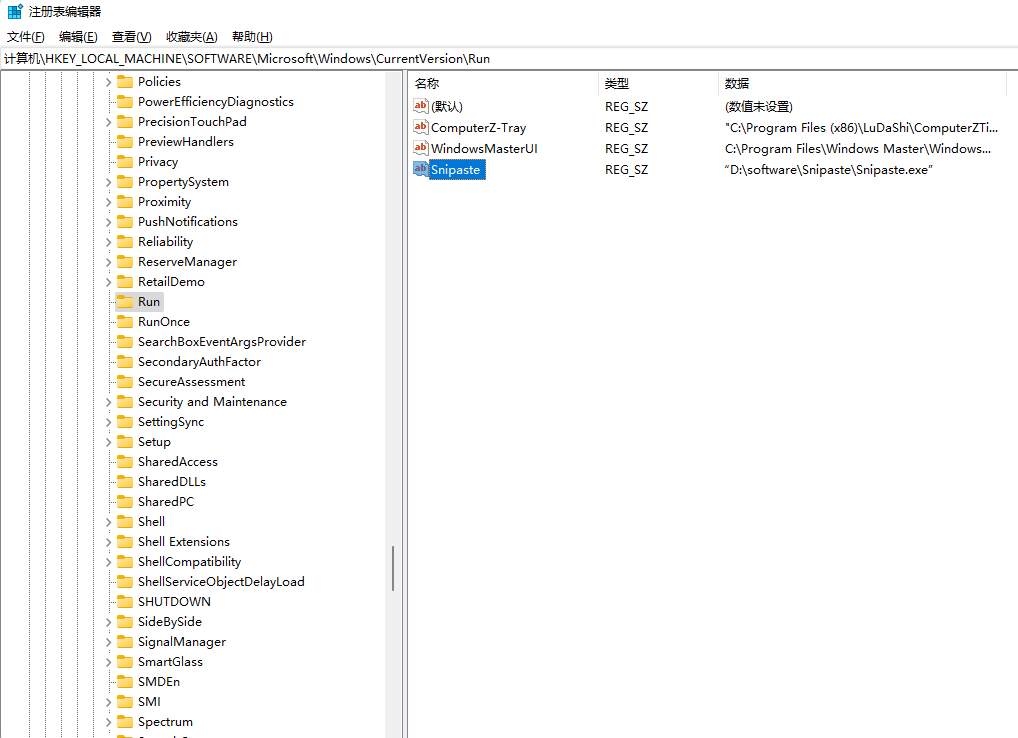Viewport: 1018px width, 738px height.
Task: Click the WindowsMasterUI value icon
Action: [421, 148]
